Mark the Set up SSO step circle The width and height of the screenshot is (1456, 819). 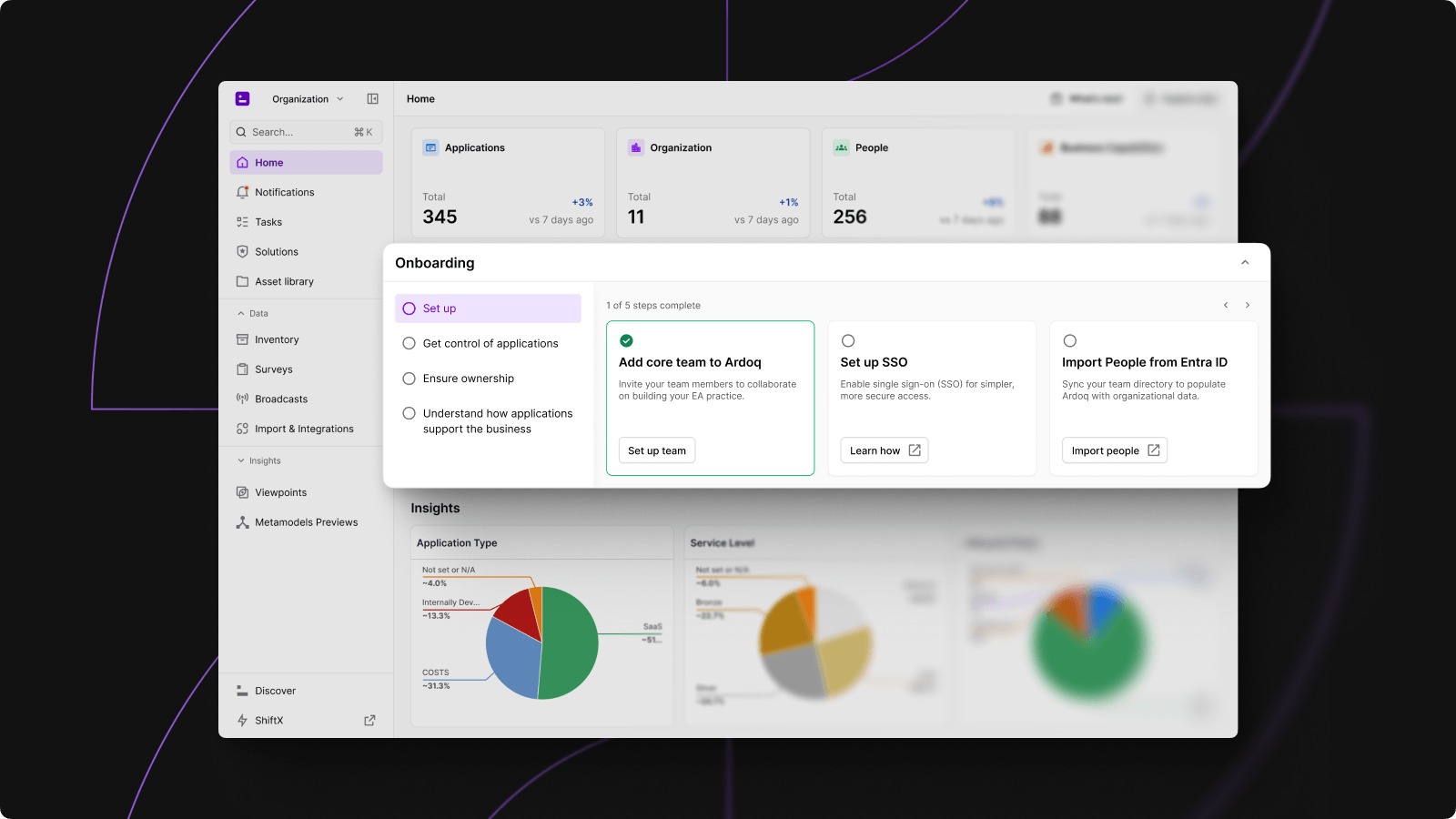[x=848, y=341]
